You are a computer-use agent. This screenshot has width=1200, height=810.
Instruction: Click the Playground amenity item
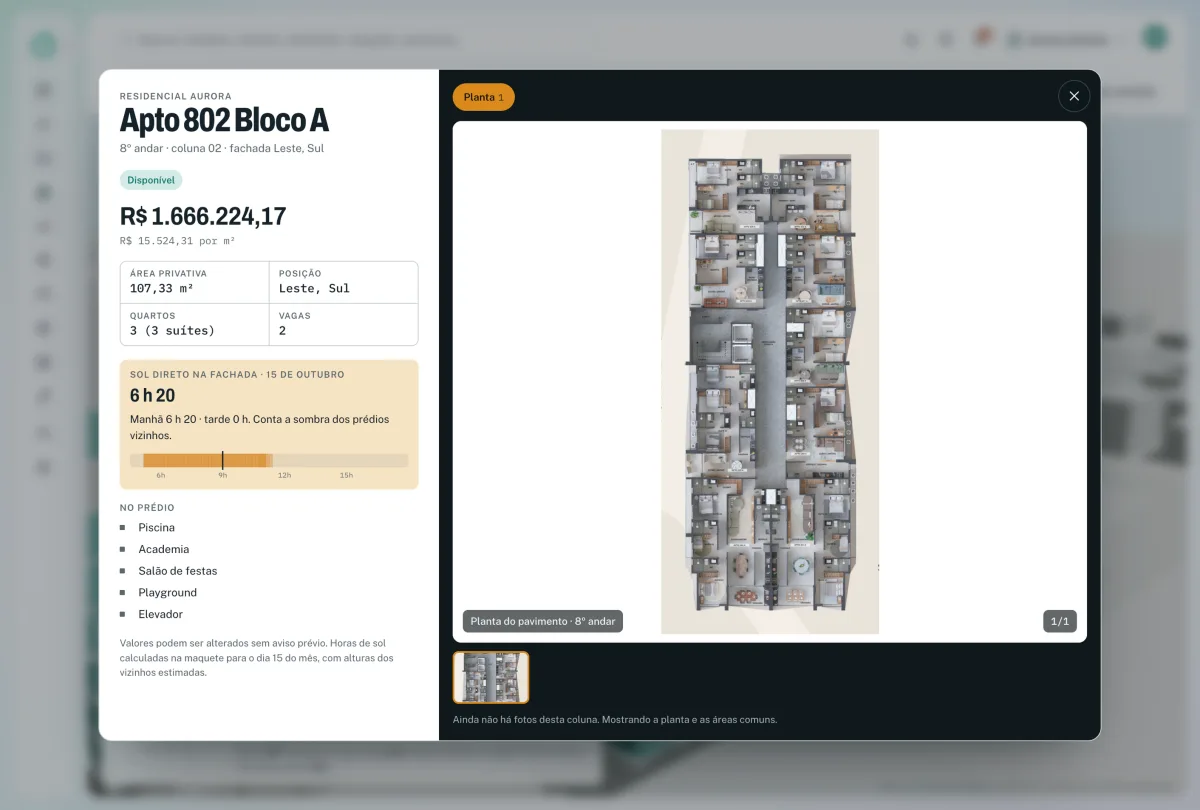(x=167, y=593)
